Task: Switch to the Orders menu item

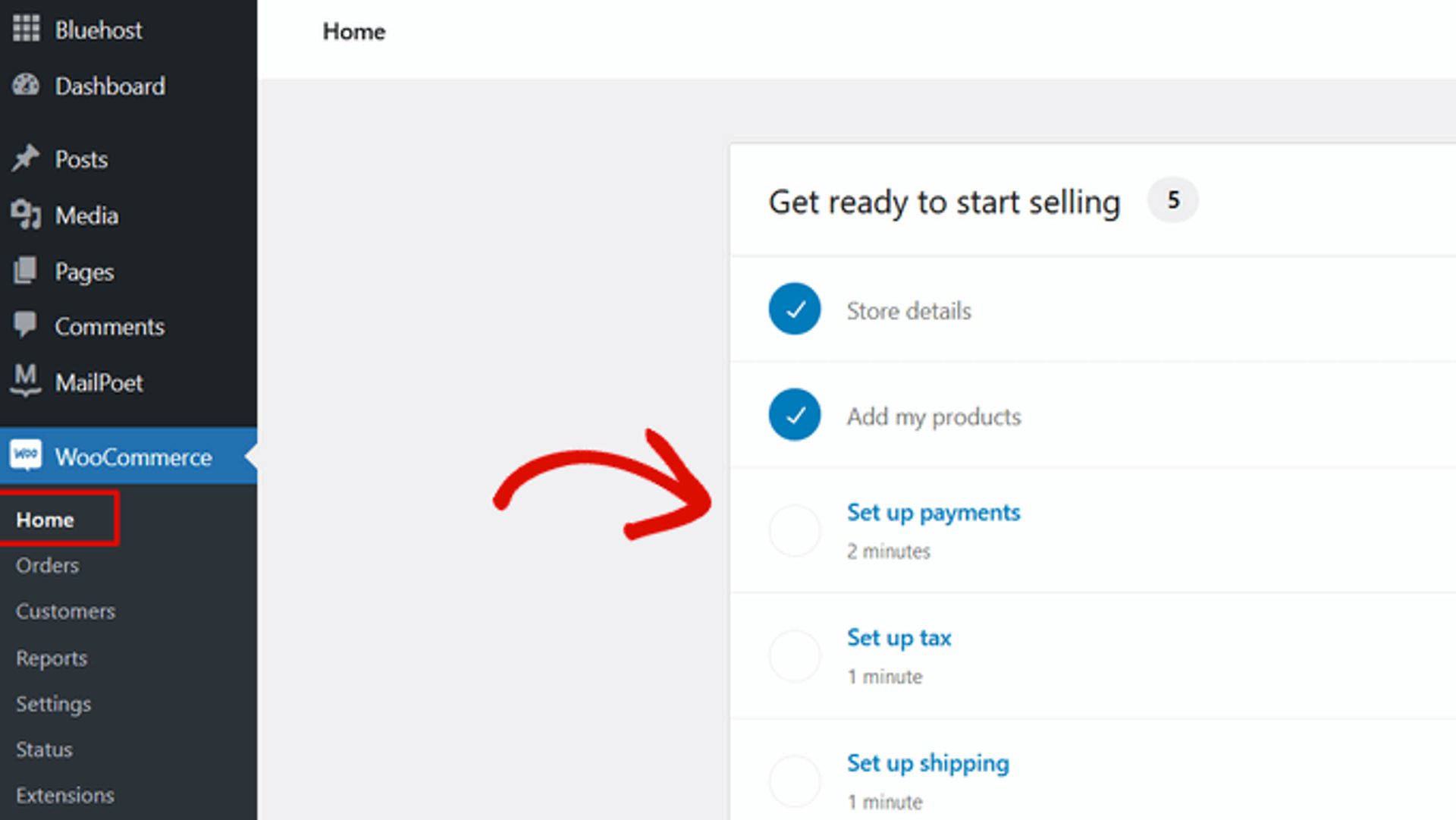Action: (47, 565)
